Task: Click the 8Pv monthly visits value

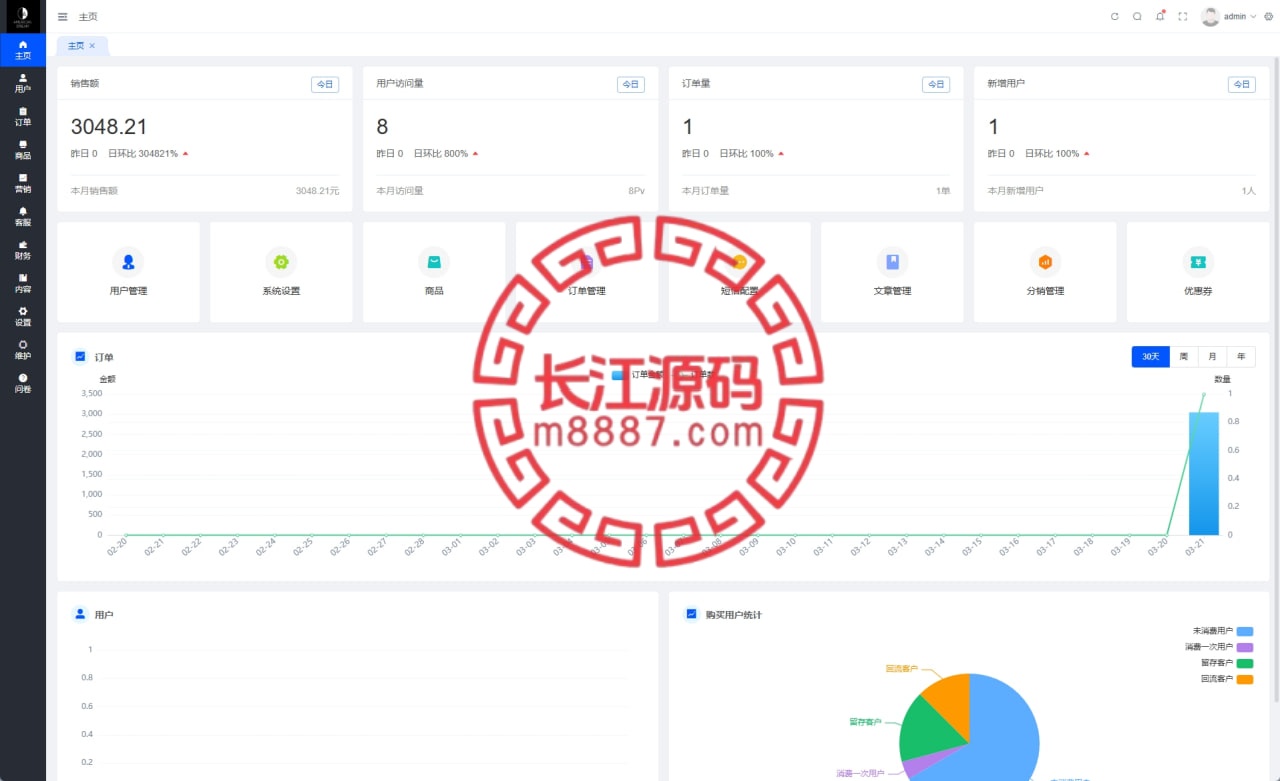Action: [x=637, y=190]
